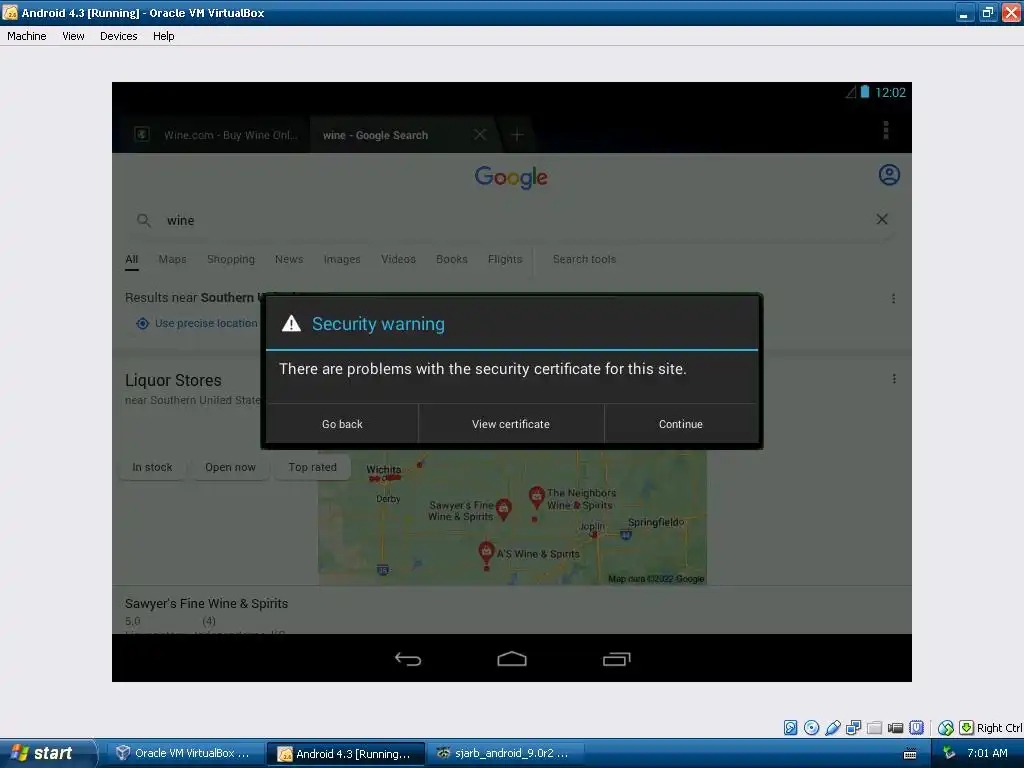
Task: Select the All search category
Action: (x=131, y=259)
